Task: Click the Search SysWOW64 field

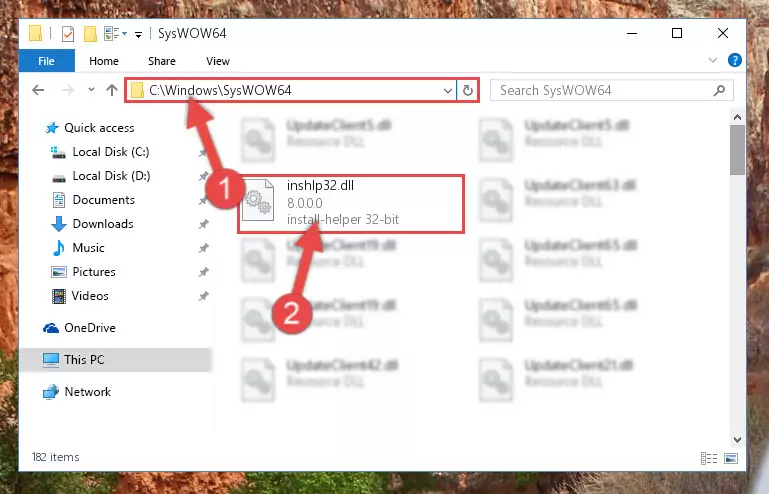Action: (x=612, y=90)
